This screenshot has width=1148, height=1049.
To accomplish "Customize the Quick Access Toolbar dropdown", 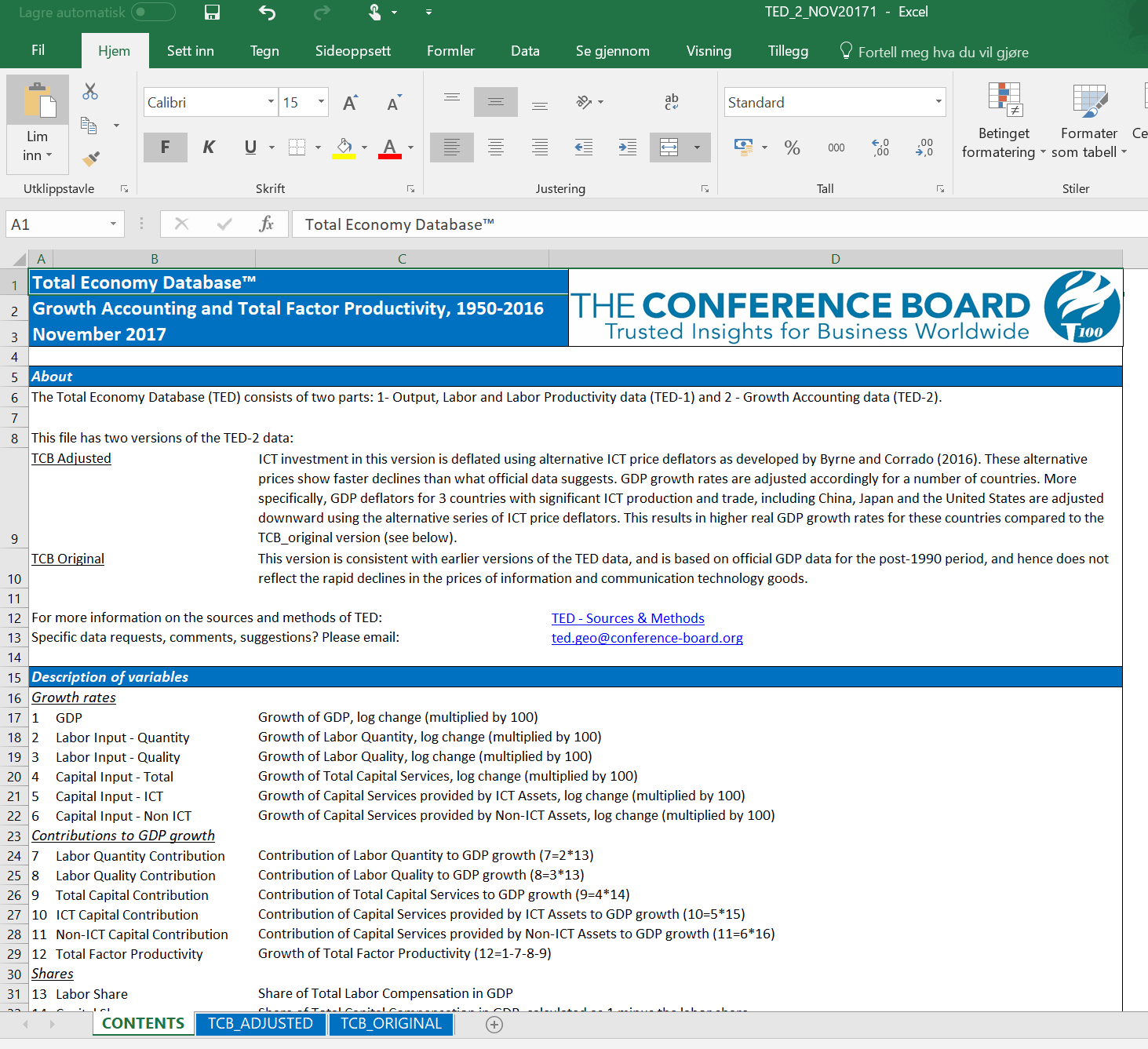I will [x=428, y=12].
